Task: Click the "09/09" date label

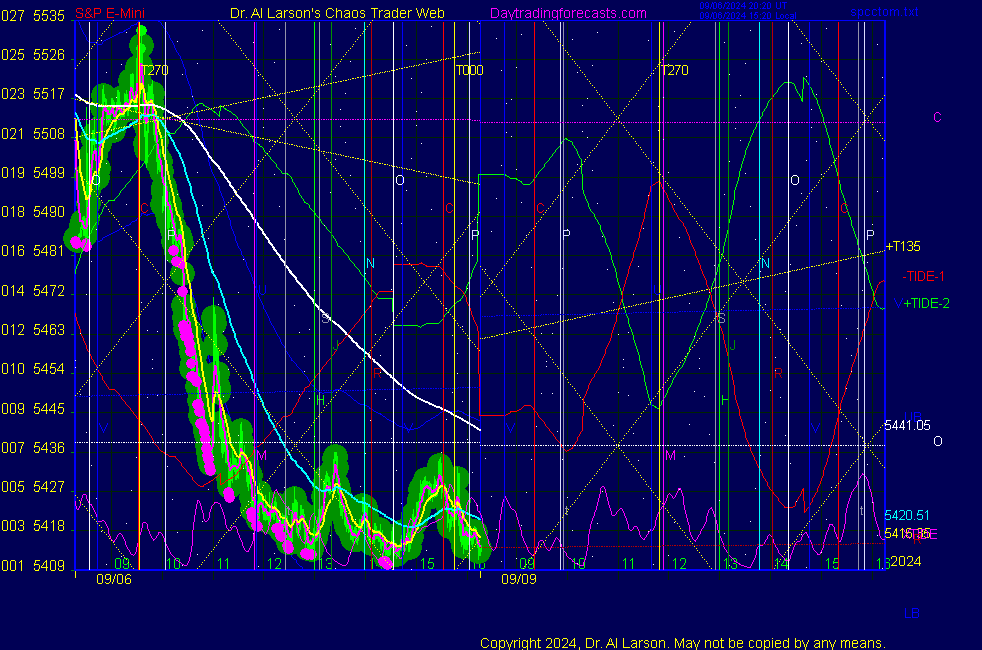Action: pyautogui.click(x=519, y=579)
